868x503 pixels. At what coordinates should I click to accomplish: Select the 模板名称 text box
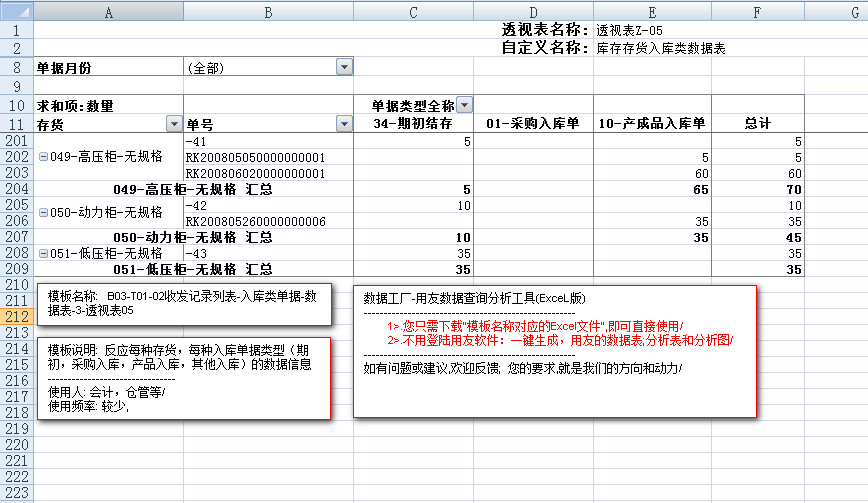184,304
